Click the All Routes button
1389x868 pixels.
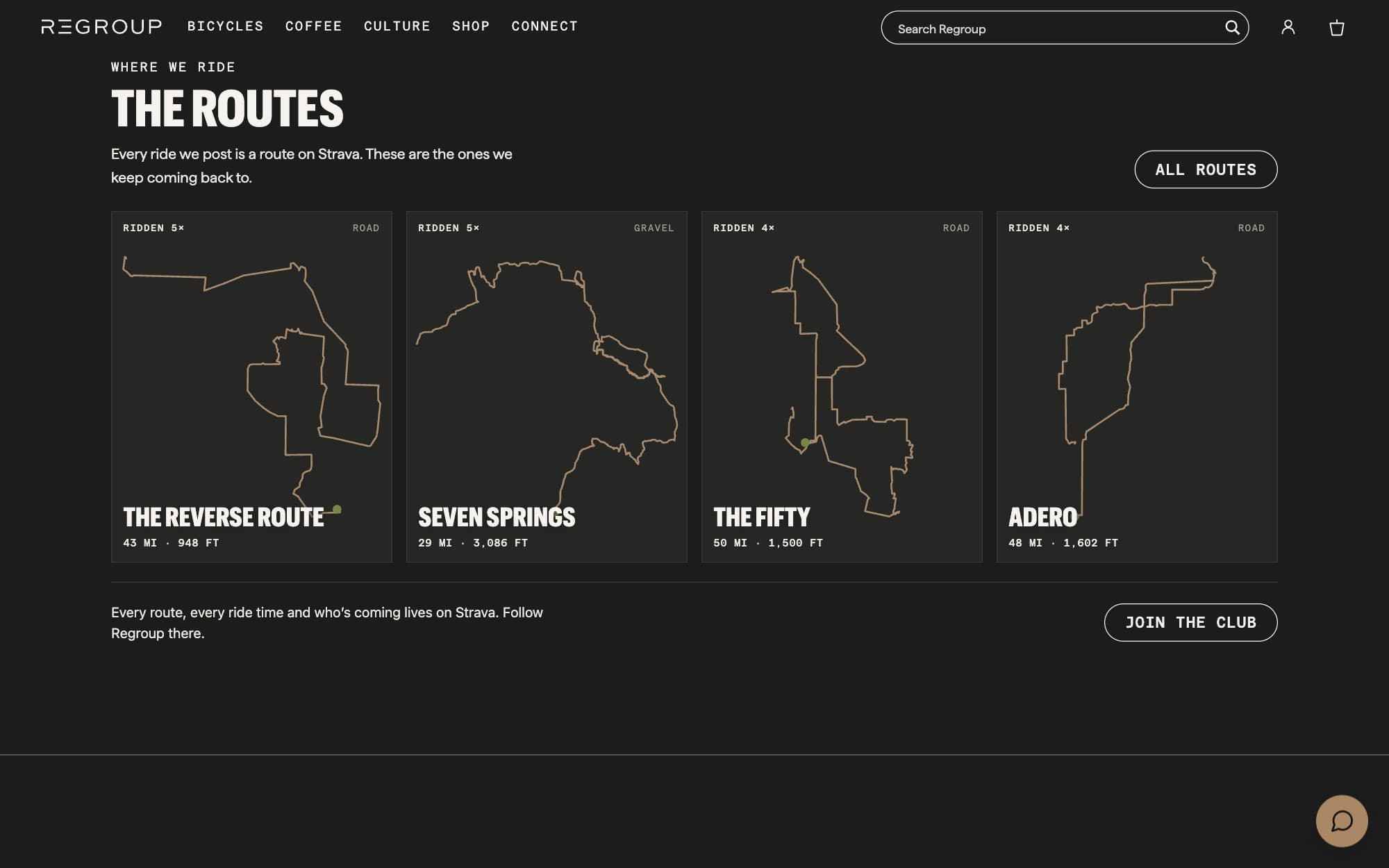tap(1206, 169)
